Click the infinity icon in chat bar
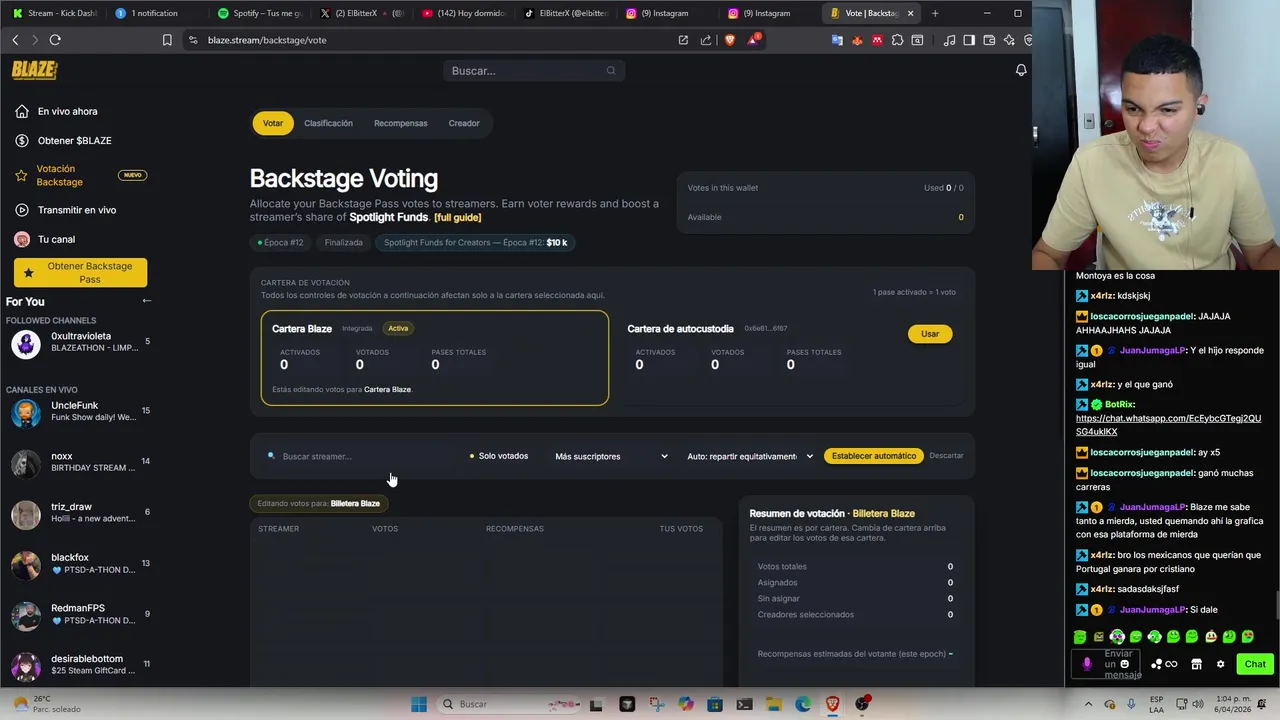This screenshot has width=1280, height=720. pyautogui.click(x=1171, y=664)
